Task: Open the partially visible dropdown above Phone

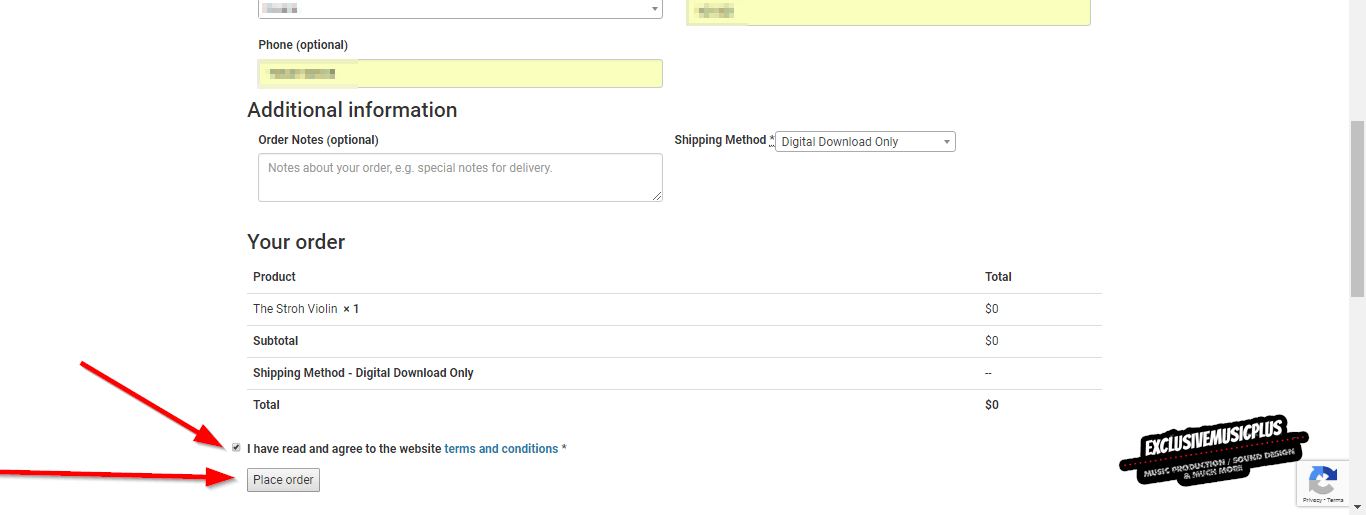Action: click(460, 9)
